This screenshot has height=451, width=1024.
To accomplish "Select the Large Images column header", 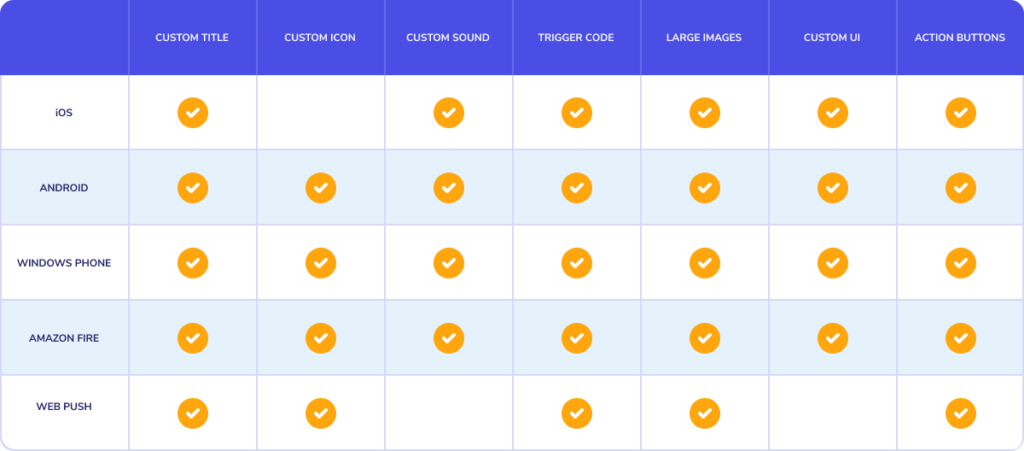I will 704,38.
